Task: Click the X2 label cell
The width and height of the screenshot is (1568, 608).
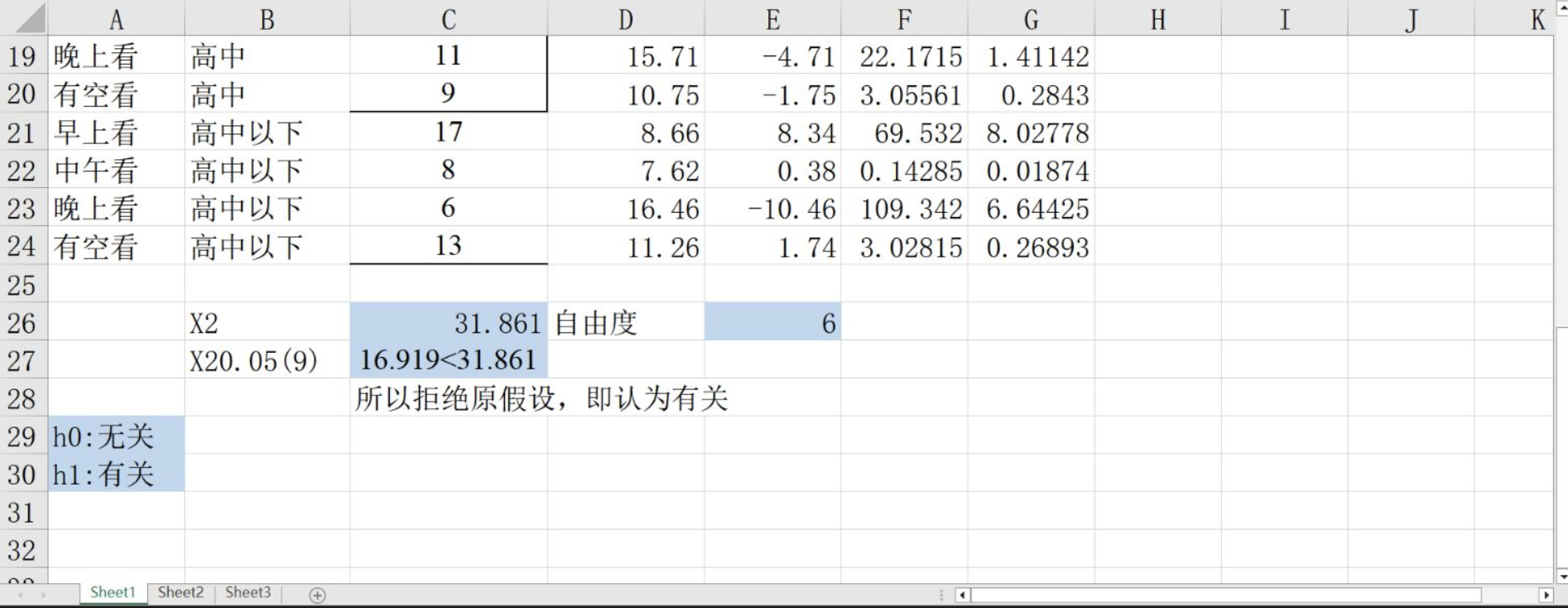Action: [267, 322]
